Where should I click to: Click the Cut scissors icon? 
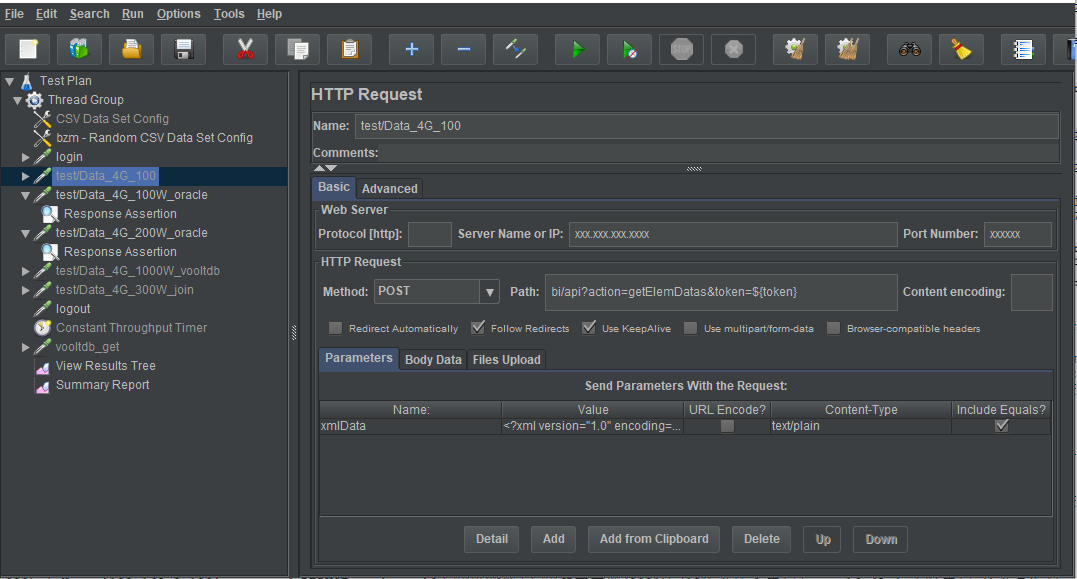245,49
